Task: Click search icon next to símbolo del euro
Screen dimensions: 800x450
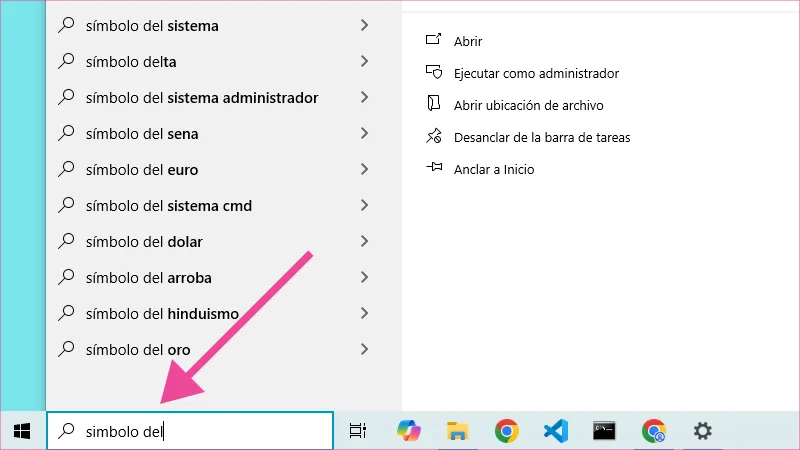Action: tap(66, 169)
